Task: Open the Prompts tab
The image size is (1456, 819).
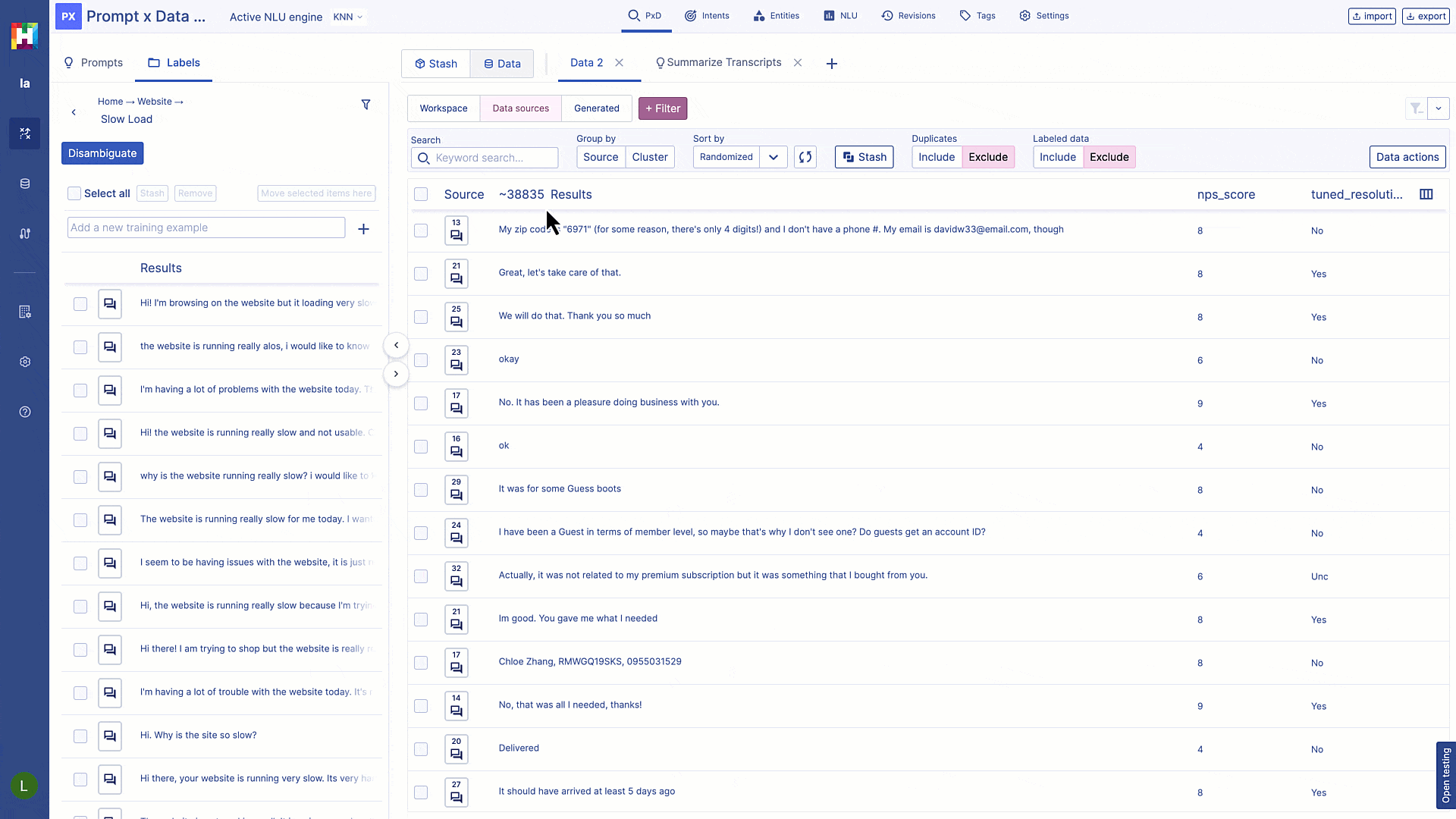Action: (93, 63)
